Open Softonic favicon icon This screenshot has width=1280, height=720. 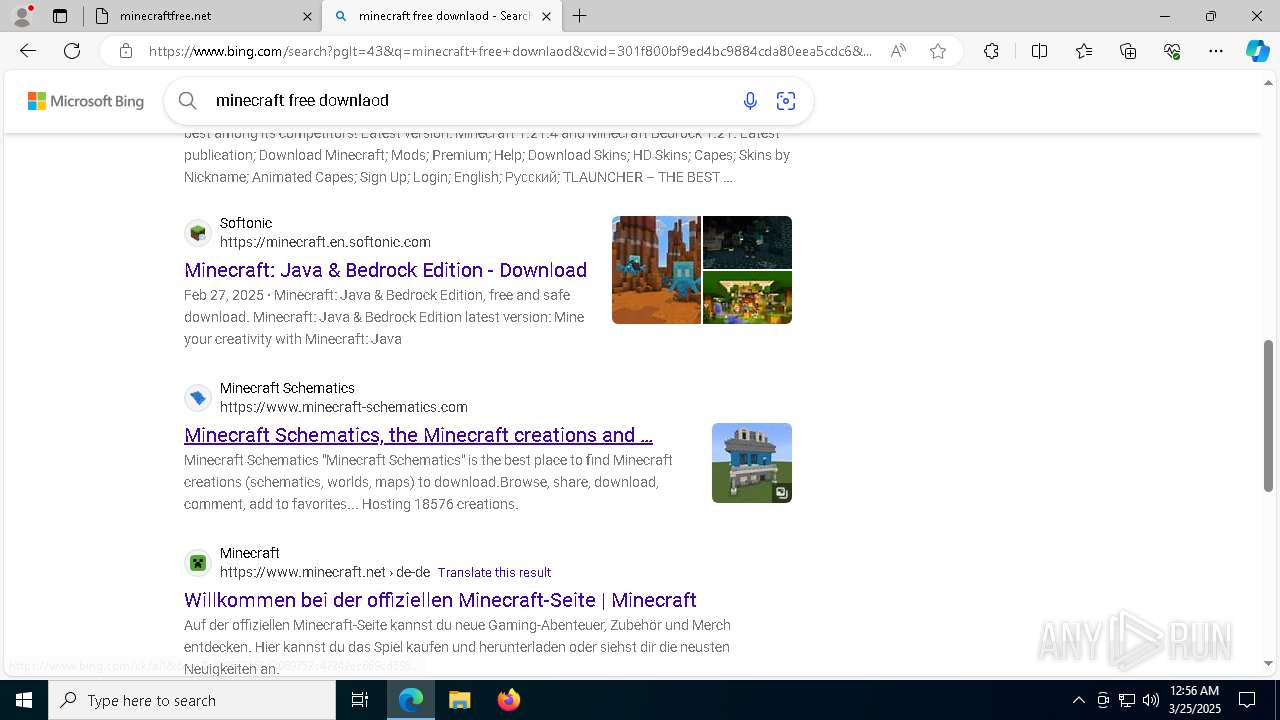click(198, 233)
